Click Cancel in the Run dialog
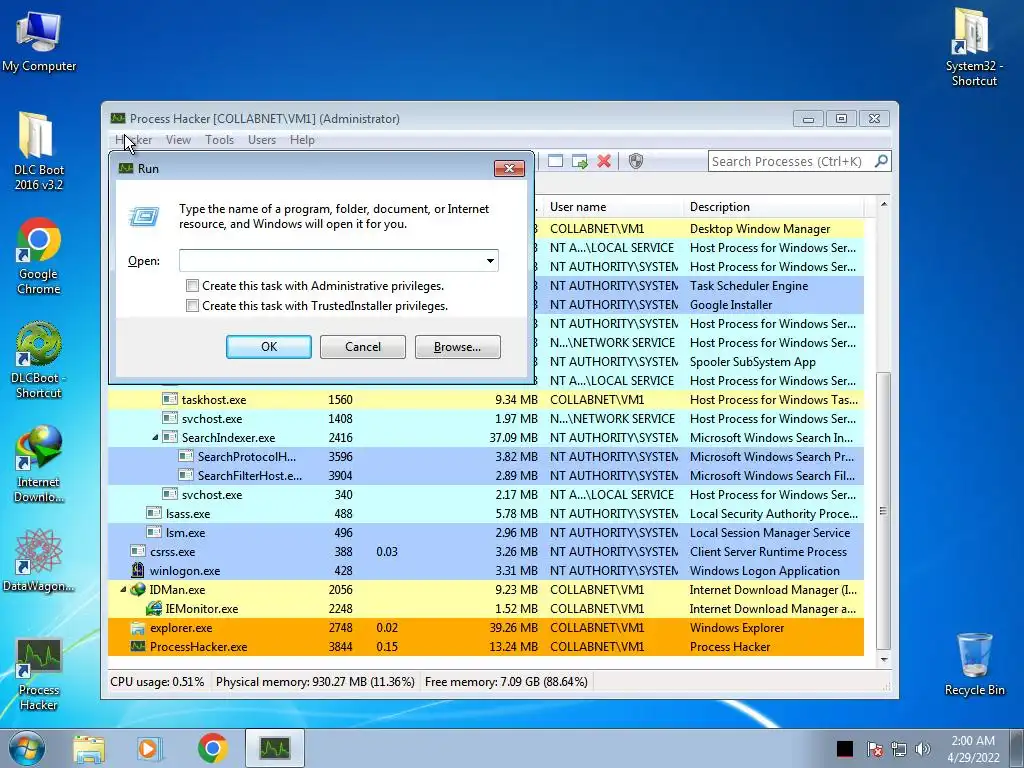1024x768 pixels. (x=362, y=347)
